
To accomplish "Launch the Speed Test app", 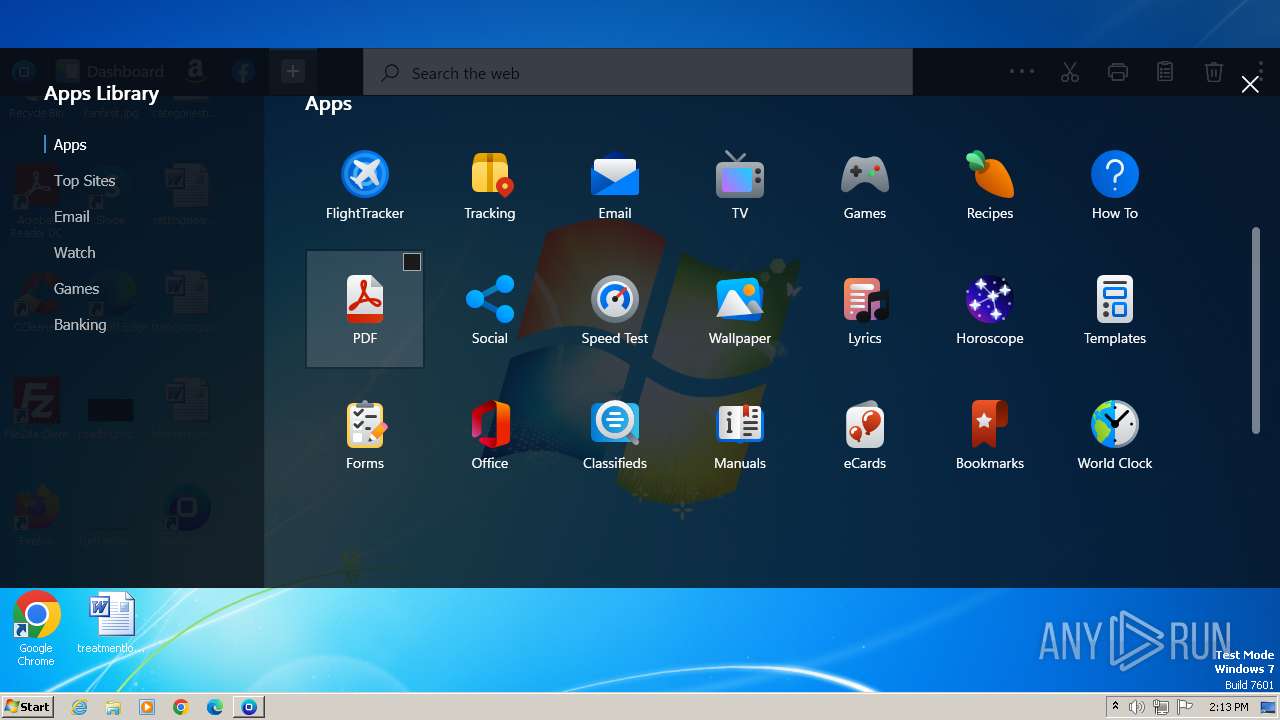I will pos(615,310).
